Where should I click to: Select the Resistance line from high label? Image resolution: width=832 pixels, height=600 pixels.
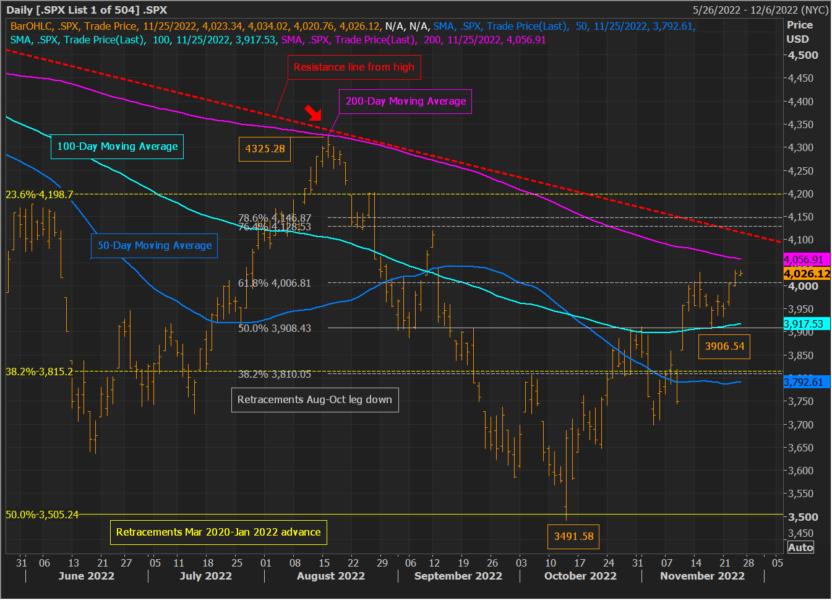[354, 67]
